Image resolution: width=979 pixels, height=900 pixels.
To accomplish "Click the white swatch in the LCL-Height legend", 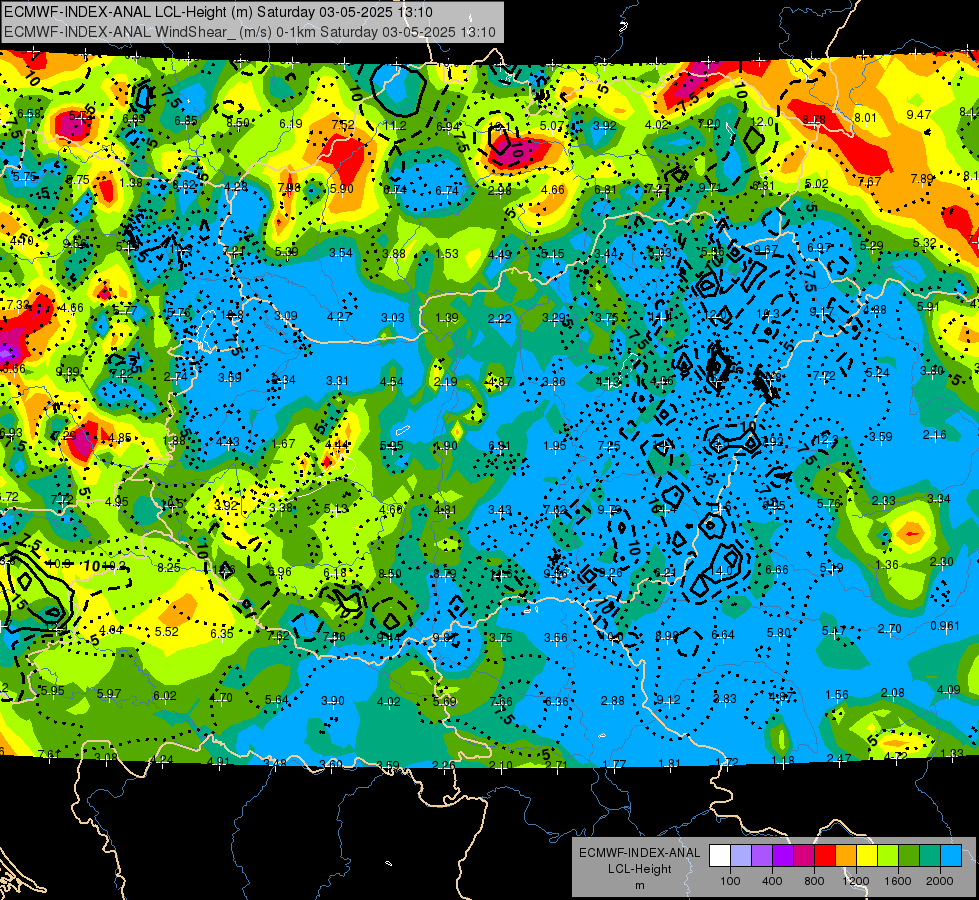I will tap(720, 856).
